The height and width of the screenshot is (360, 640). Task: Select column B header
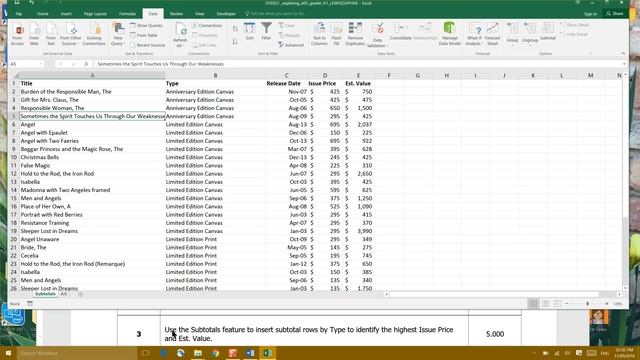pos(215,76)
